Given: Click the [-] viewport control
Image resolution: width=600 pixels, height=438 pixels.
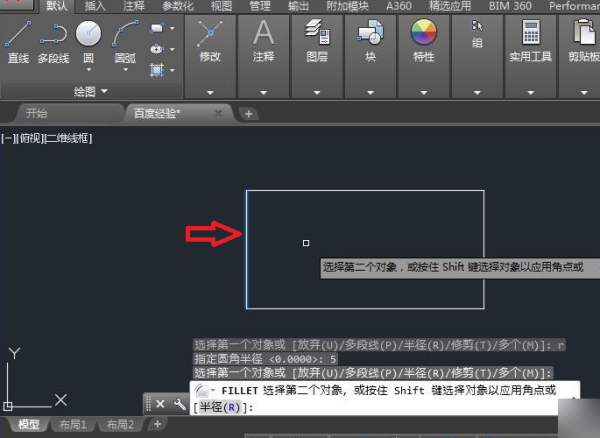Looking at the screenshot, I should (8, 138).
